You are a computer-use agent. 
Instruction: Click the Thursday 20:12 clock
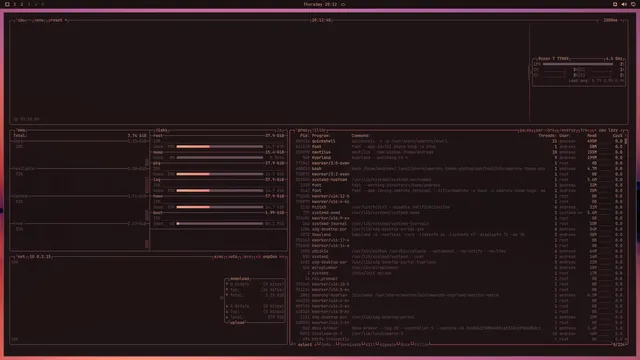[320, 4]
